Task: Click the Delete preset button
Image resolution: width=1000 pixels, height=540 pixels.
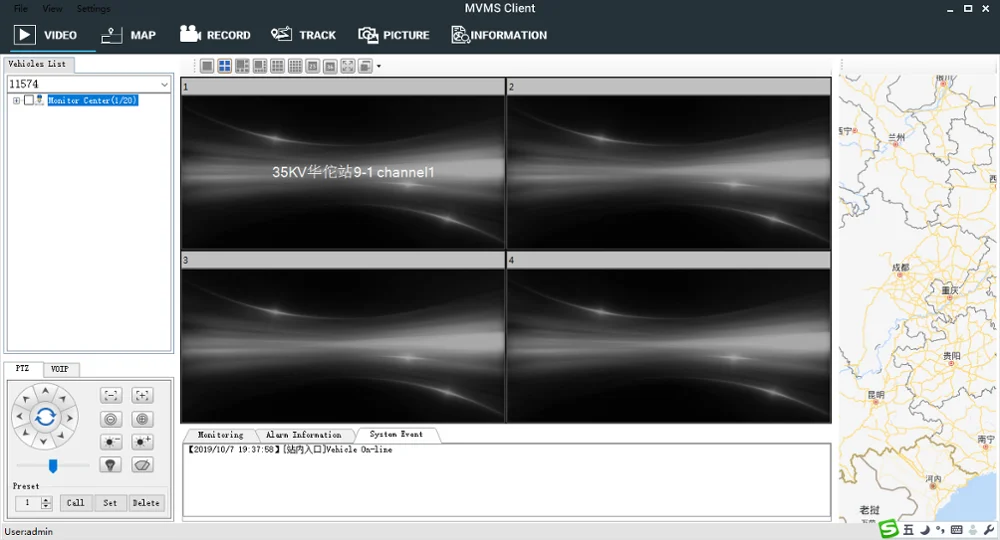Action: coord(146,503)
